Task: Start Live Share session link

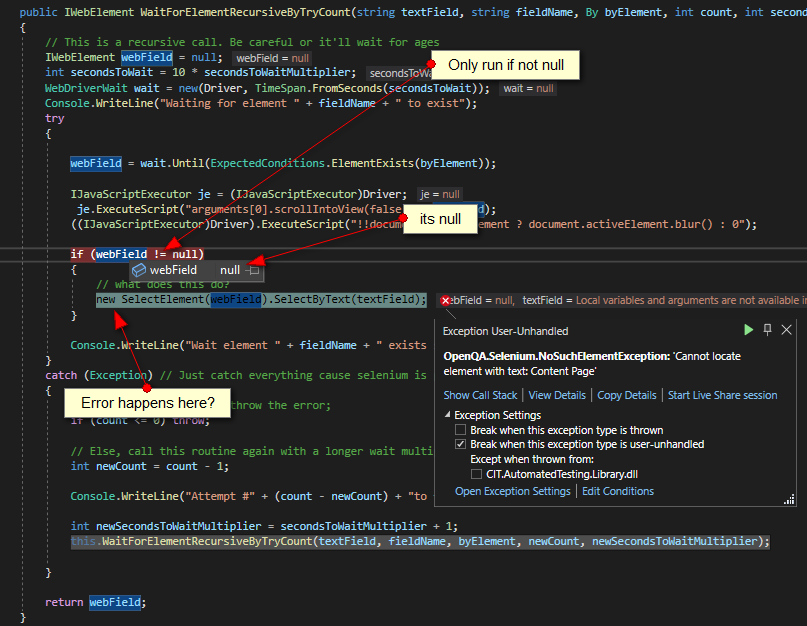Action: point(723,395)
